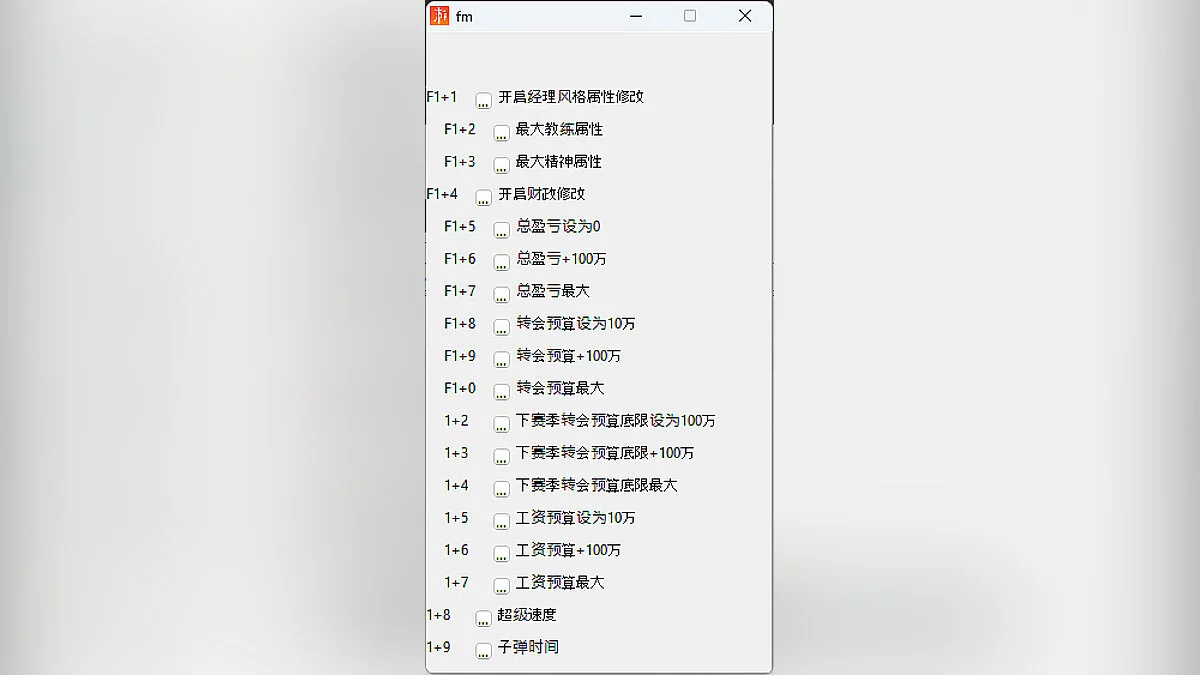This screenshot has height=675, width=1200.
Task: Toggle 下赛季转会预算底限+100万 checkbox
Action: [x=502, y=456]
